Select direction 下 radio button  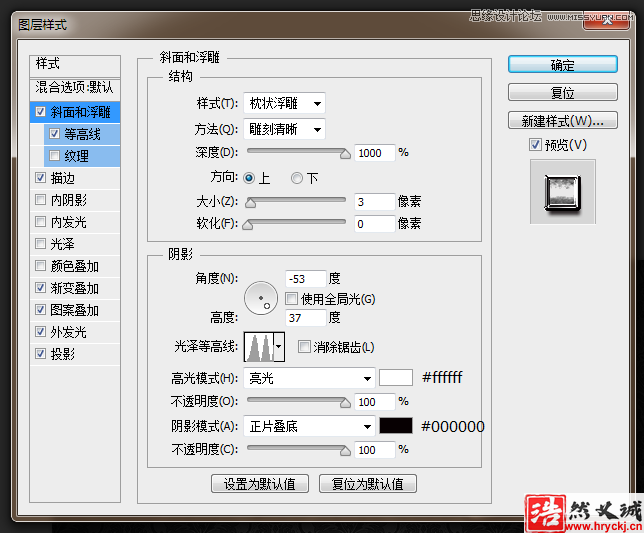click(x=297, y=178)
